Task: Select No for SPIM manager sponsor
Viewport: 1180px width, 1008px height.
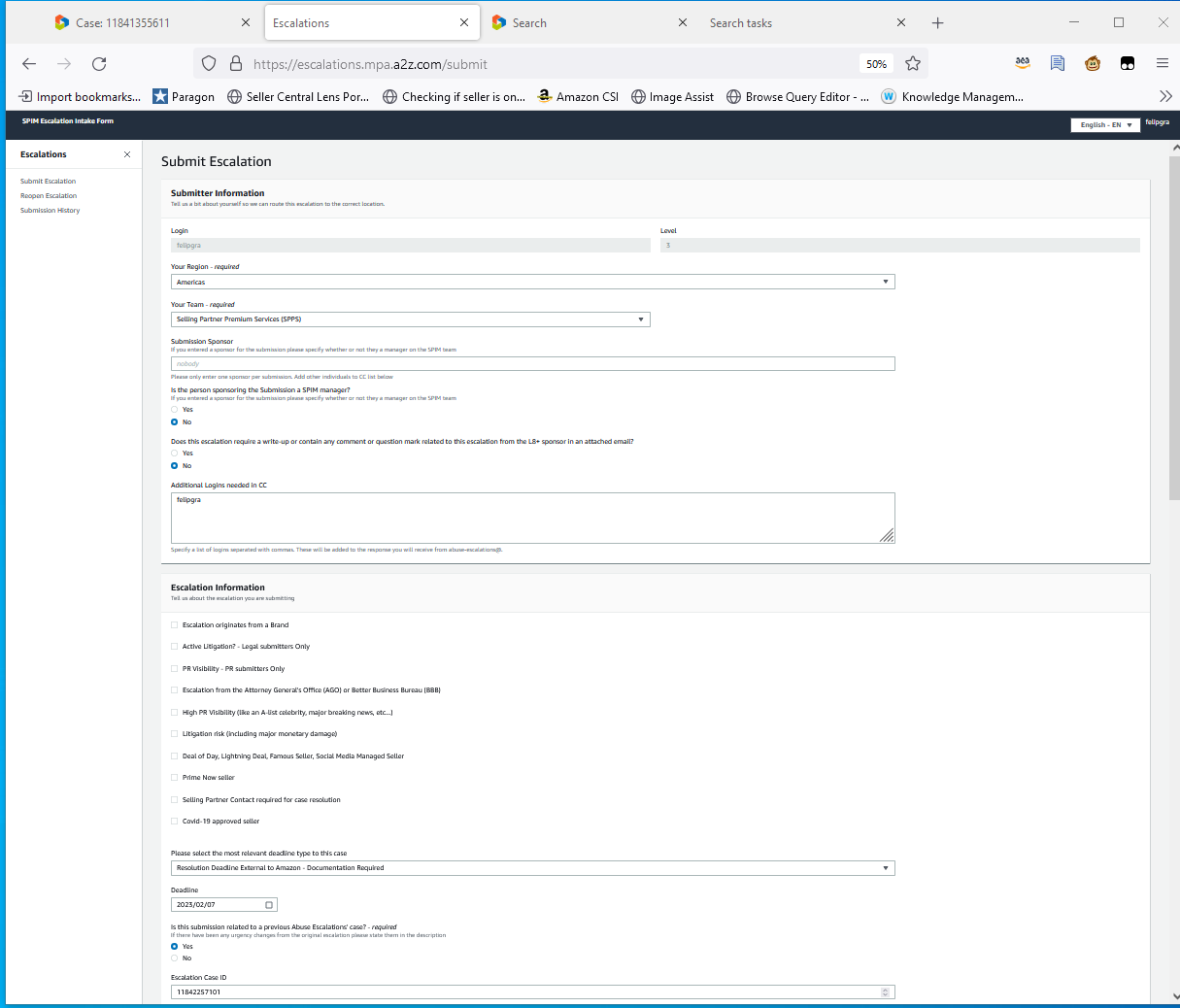Action: [x=175, y=422]
